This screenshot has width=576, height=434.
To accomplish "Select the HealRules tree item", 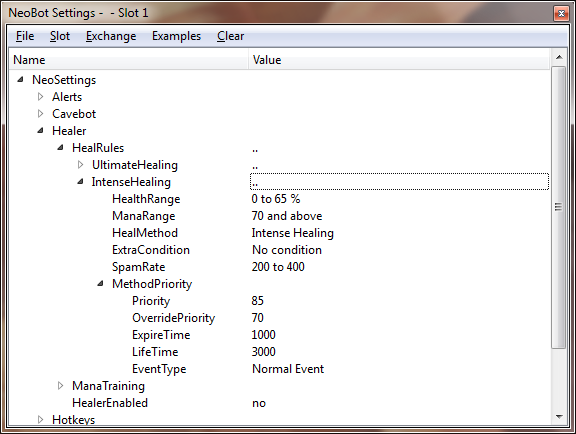I will point(98,148).
